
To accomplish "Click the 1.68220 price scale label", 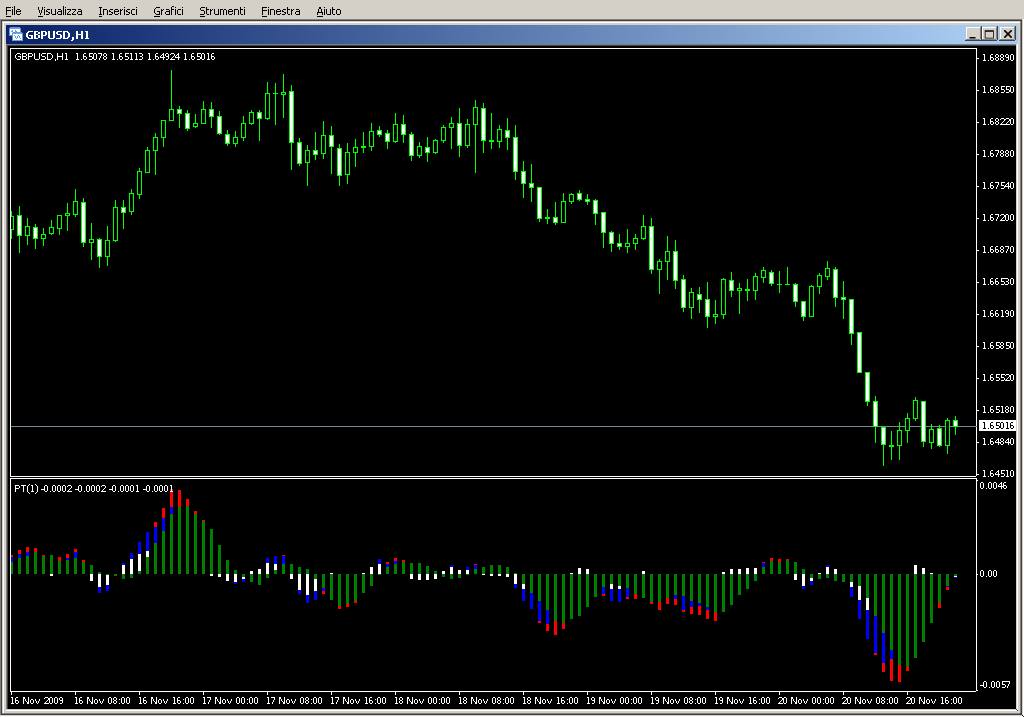I will 999,121.
